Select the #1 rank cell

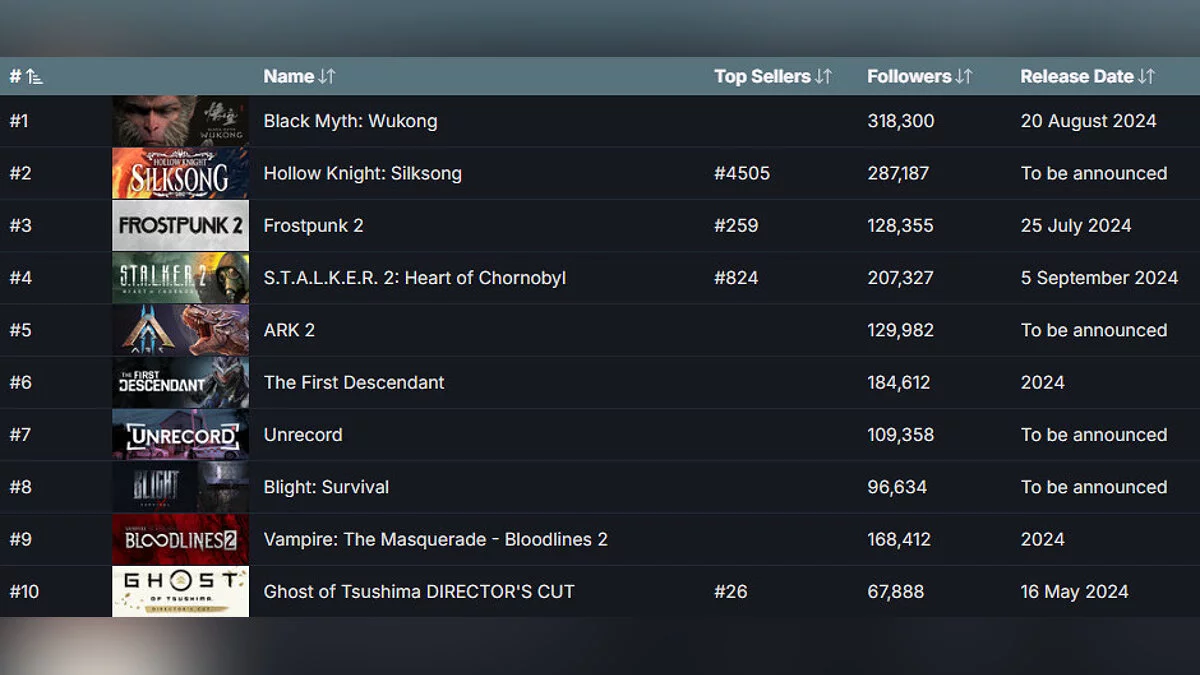click(x=19, y=121)
